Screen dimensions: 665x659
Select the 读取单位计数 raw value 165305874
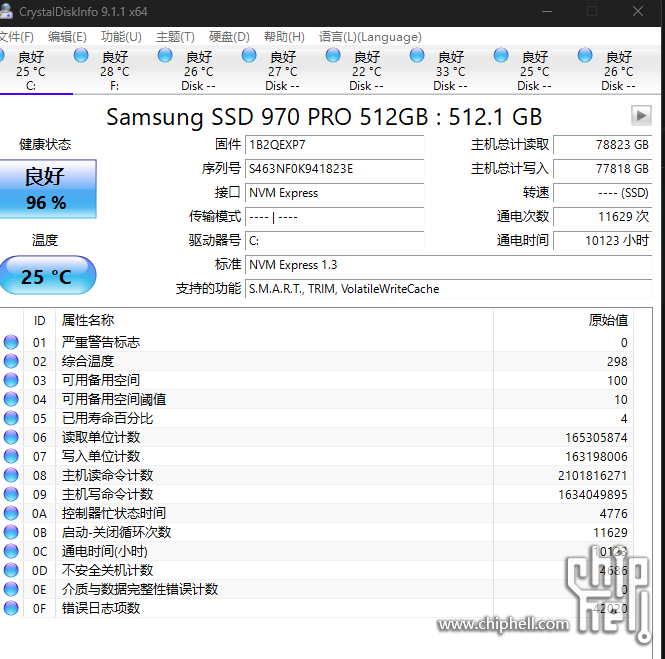pyautogui.click(x=596, y=437)
